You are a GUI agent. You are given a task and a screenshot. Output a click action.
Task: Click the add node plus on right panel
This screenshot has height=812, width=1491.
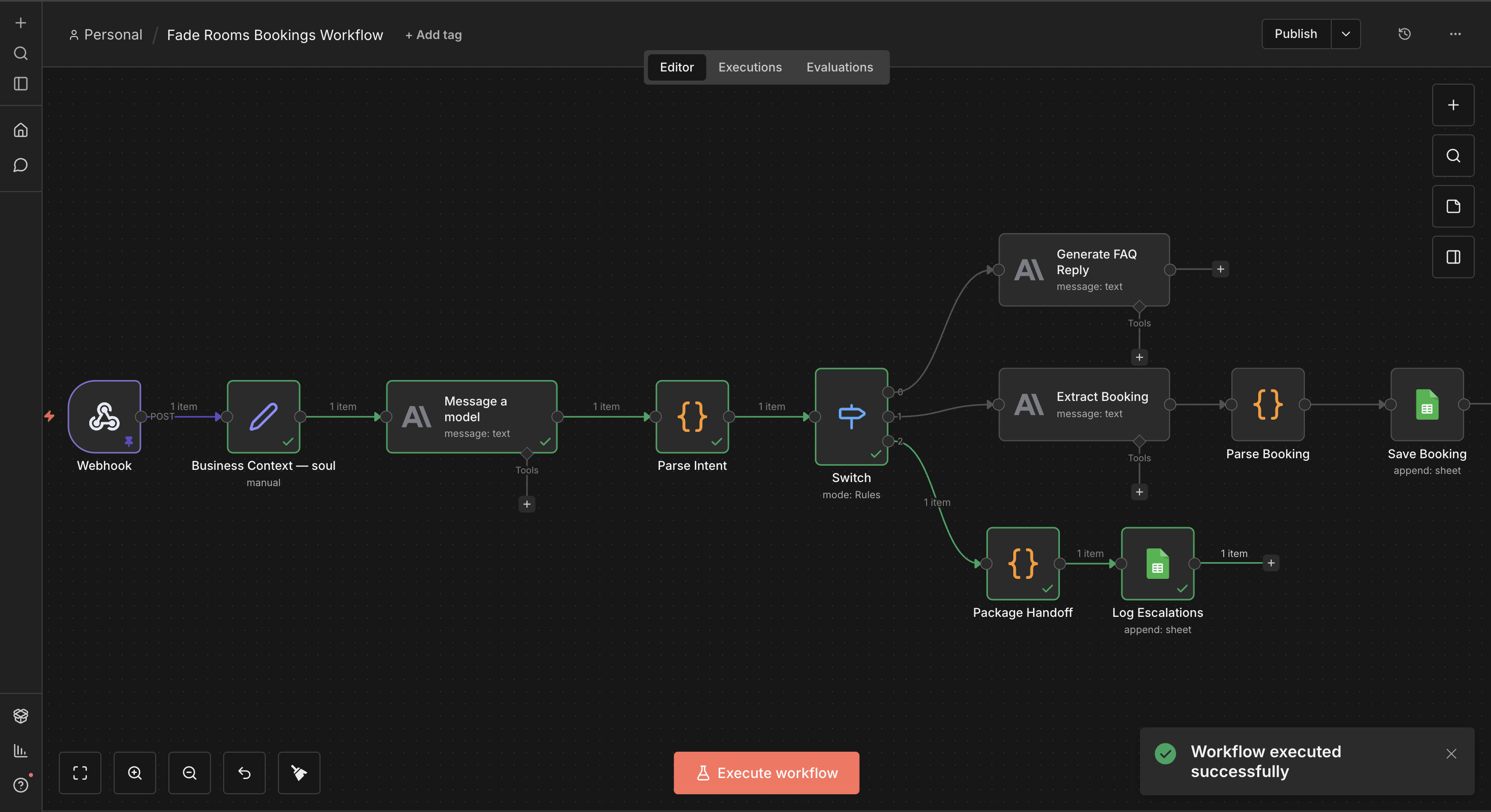[x=1453, y=105]
